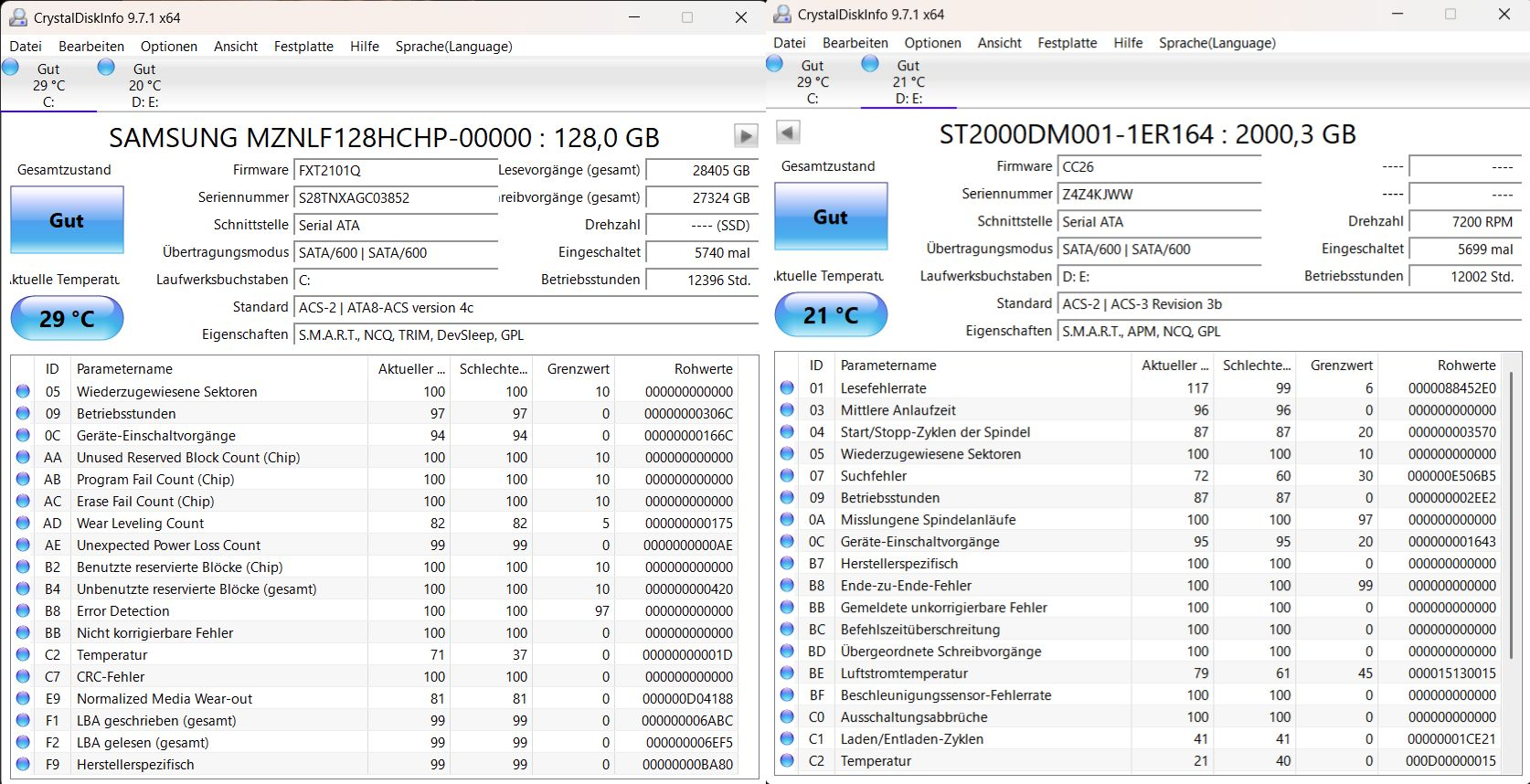
Task: Click status orb for Program Fail Count (Chip)
Action: [x=23, y=479]
